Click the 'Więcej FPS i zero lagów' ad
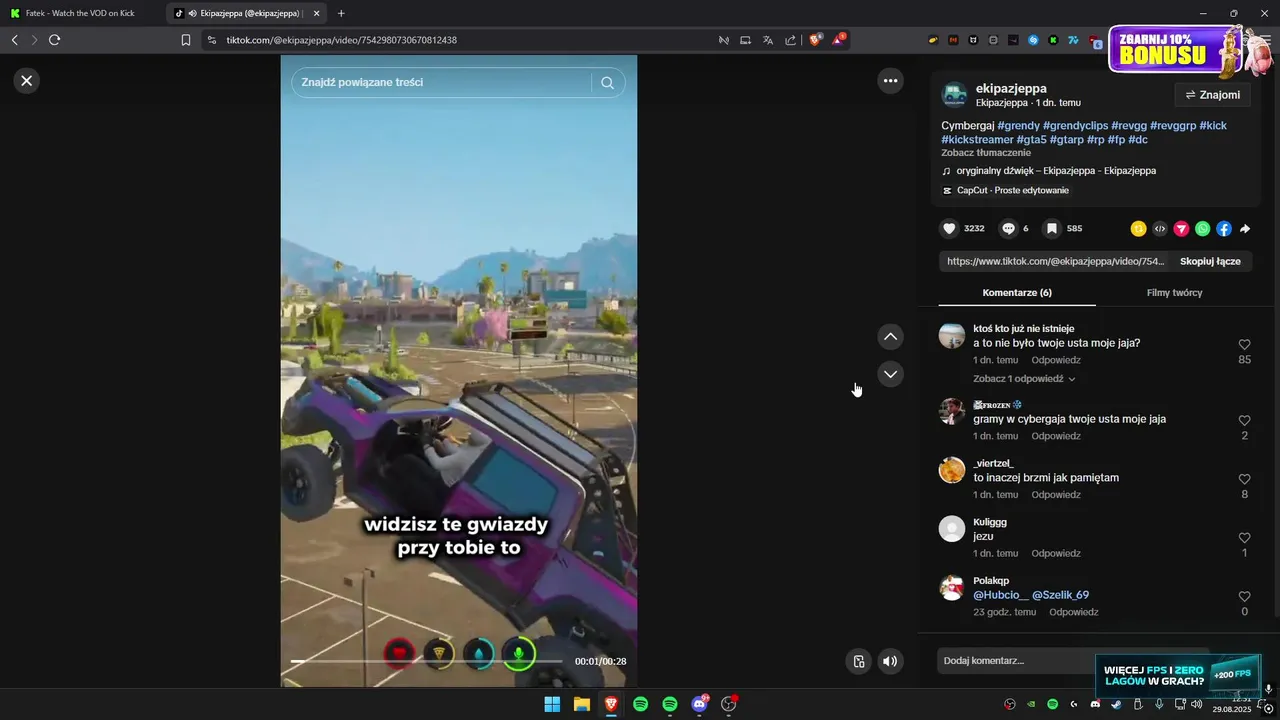The image size is (1280, 720). (1178, 675)
